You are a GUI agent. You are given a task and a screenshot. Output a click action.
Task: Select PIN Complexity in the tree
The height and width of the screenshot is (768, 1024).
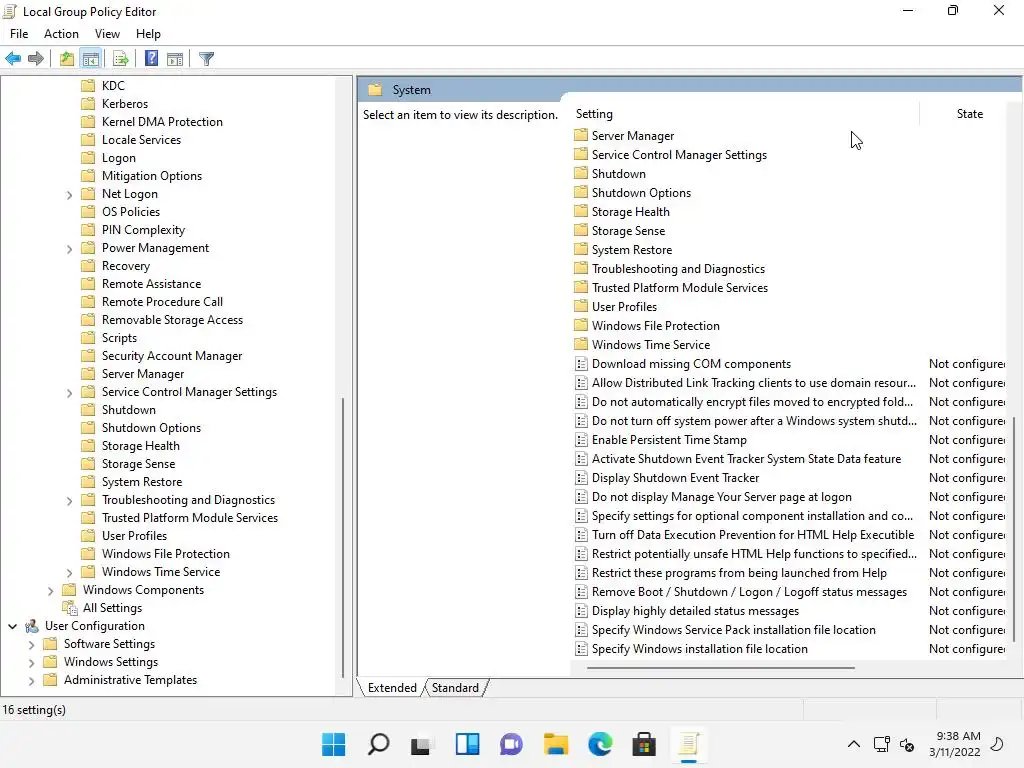click(143, 229)
